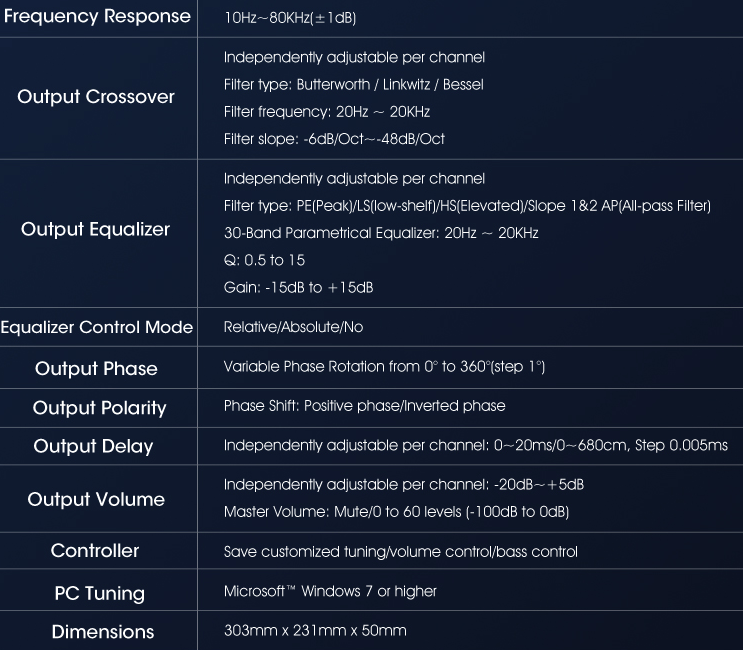Click the Filter frequency 20Hz ~ 20KHz text
Image resolution: width=743 pixels, height=650 pixels.
point(327,112)
